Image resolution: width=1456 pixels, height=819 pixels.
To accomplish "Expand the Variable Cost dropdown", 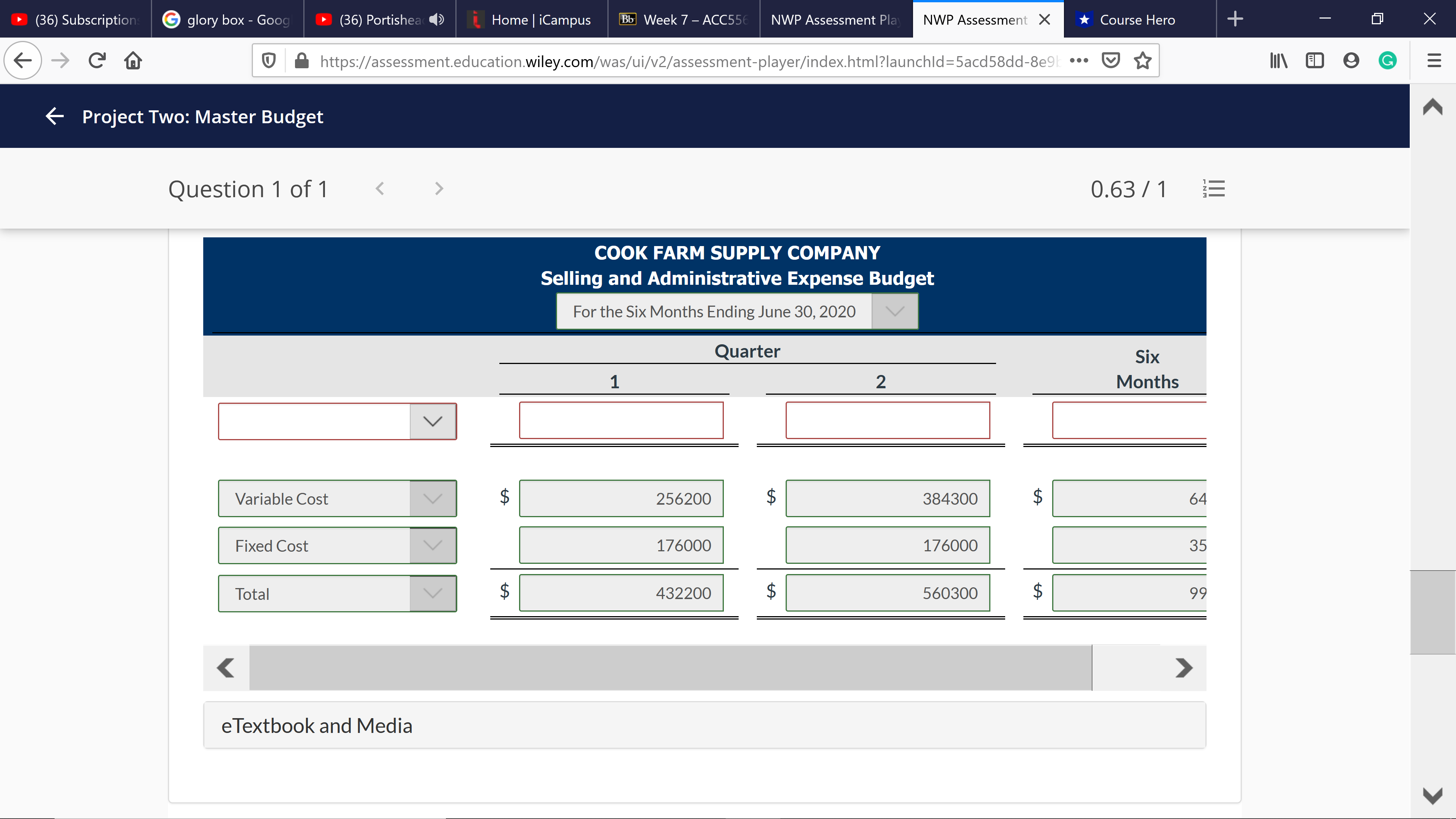I will (432, 499).
